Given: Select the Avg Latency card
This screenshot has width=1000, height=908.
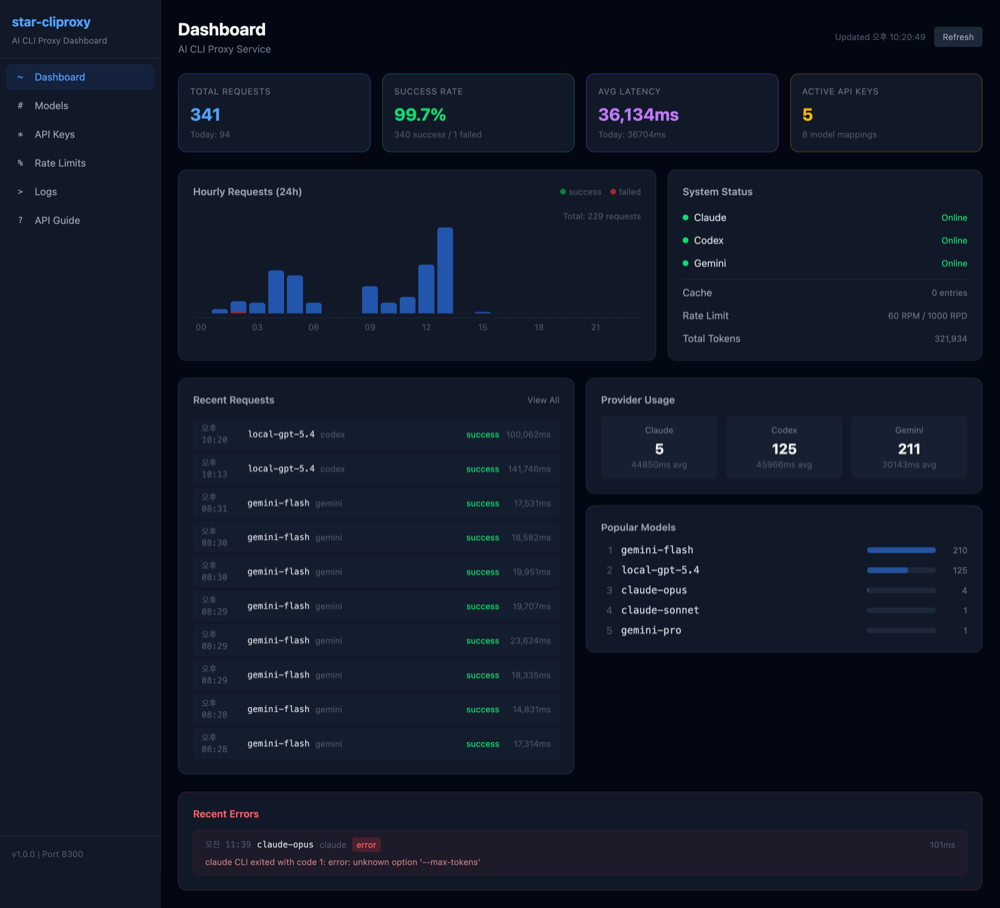Looking at the screenshot, I should click(682, 113).
